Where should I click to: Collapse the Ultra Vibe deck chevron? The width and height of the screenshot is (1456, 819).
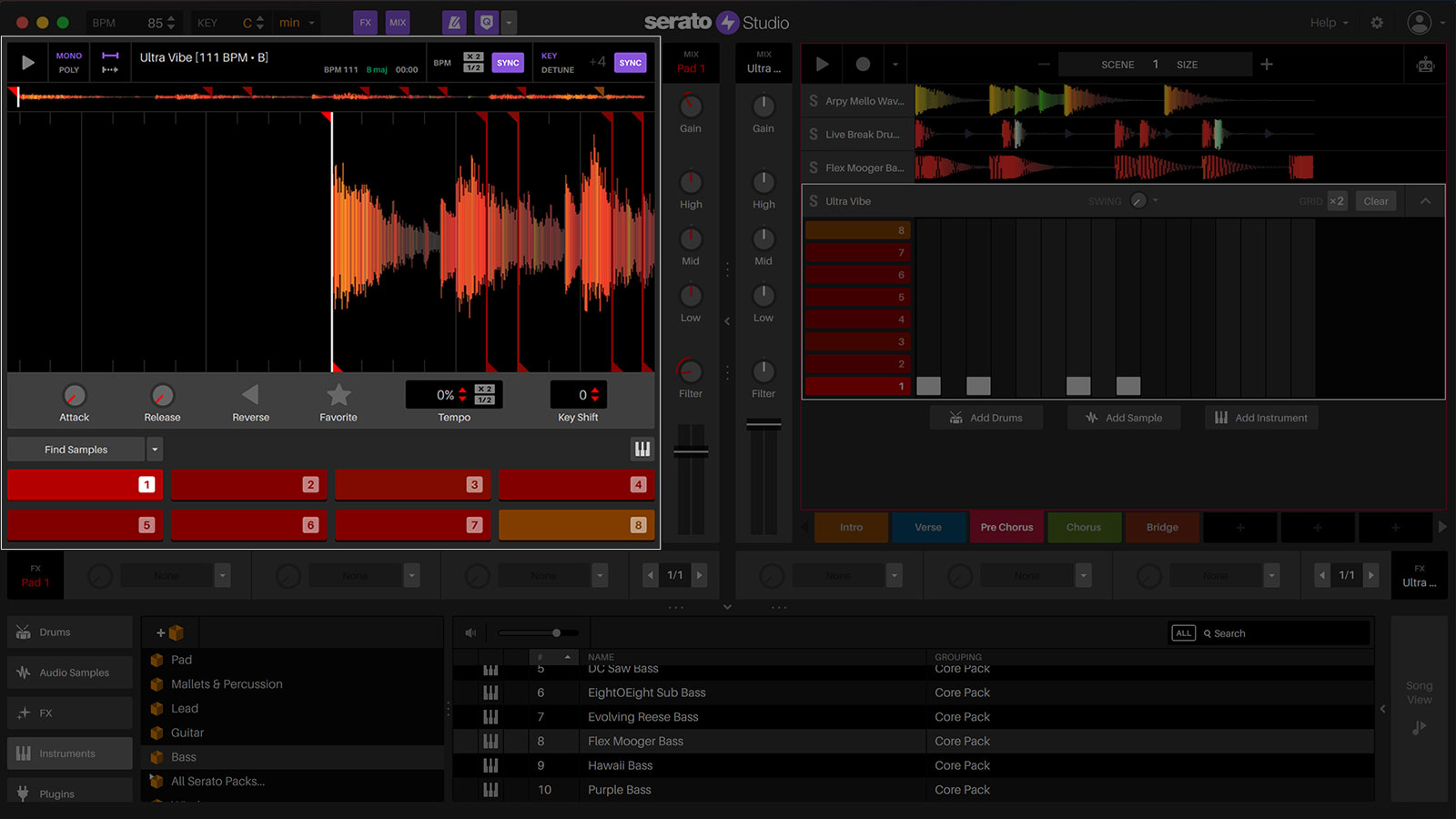[1426, 201]
